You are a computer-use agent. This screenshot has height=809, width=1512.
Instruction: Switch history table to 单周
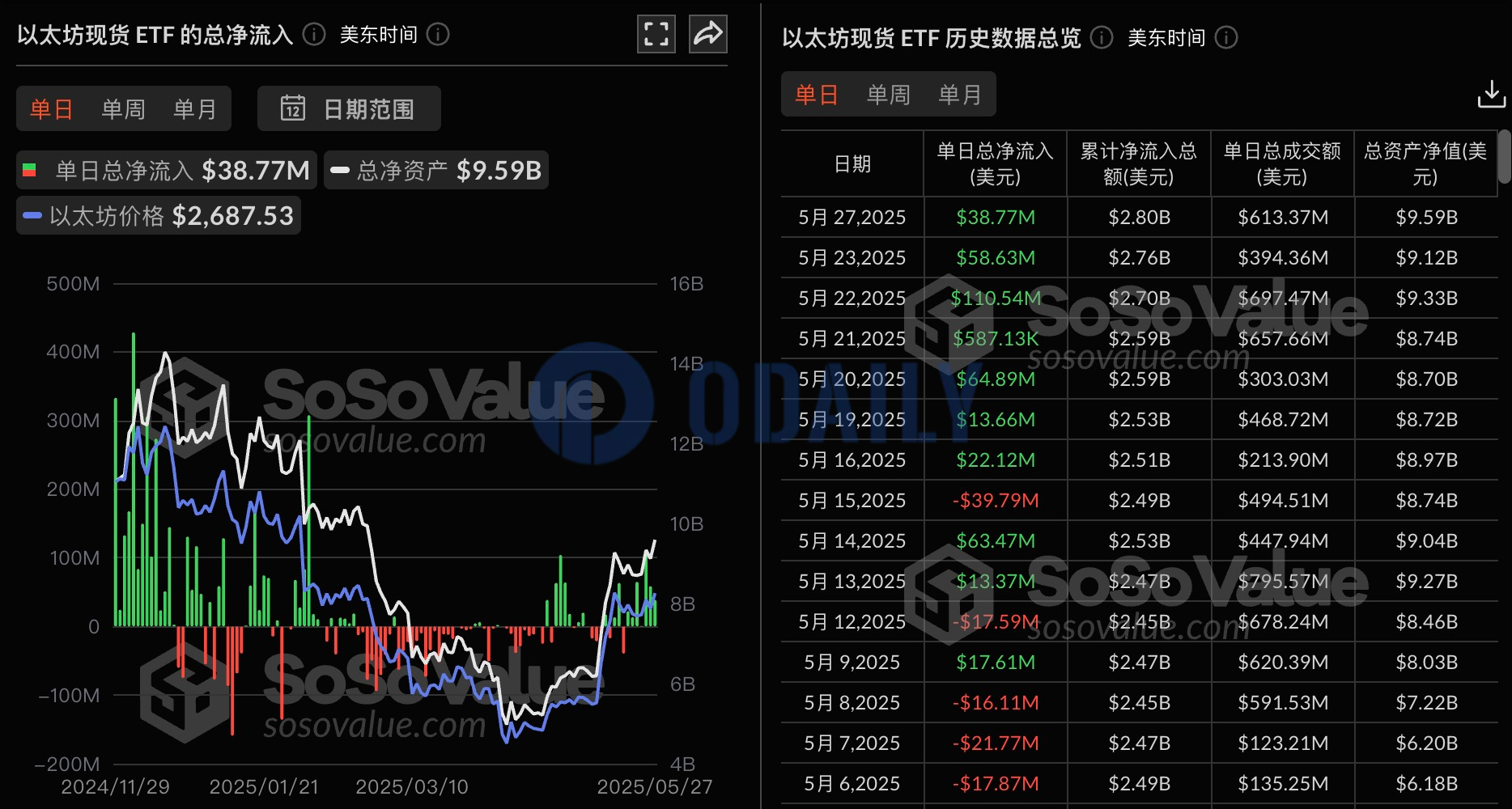(x=889, y=94)
